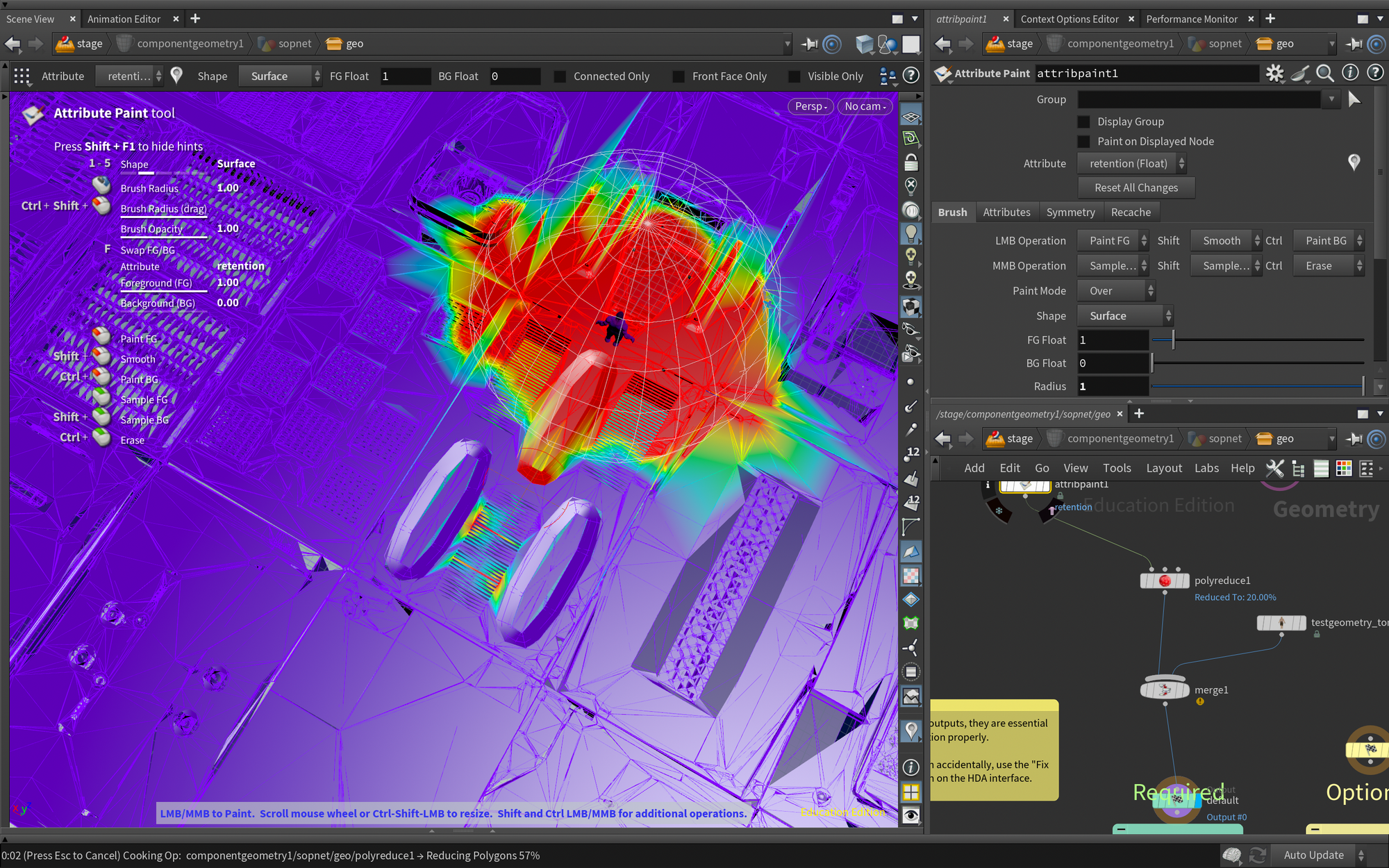Select the Attribute Paint gear menu icon

point(1275,73)
